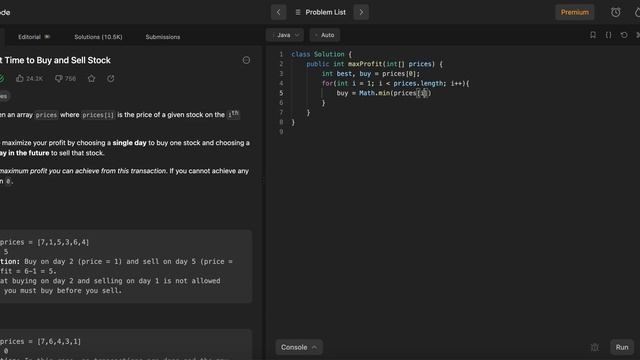Open the Java language dropdown

click(285, 35)
